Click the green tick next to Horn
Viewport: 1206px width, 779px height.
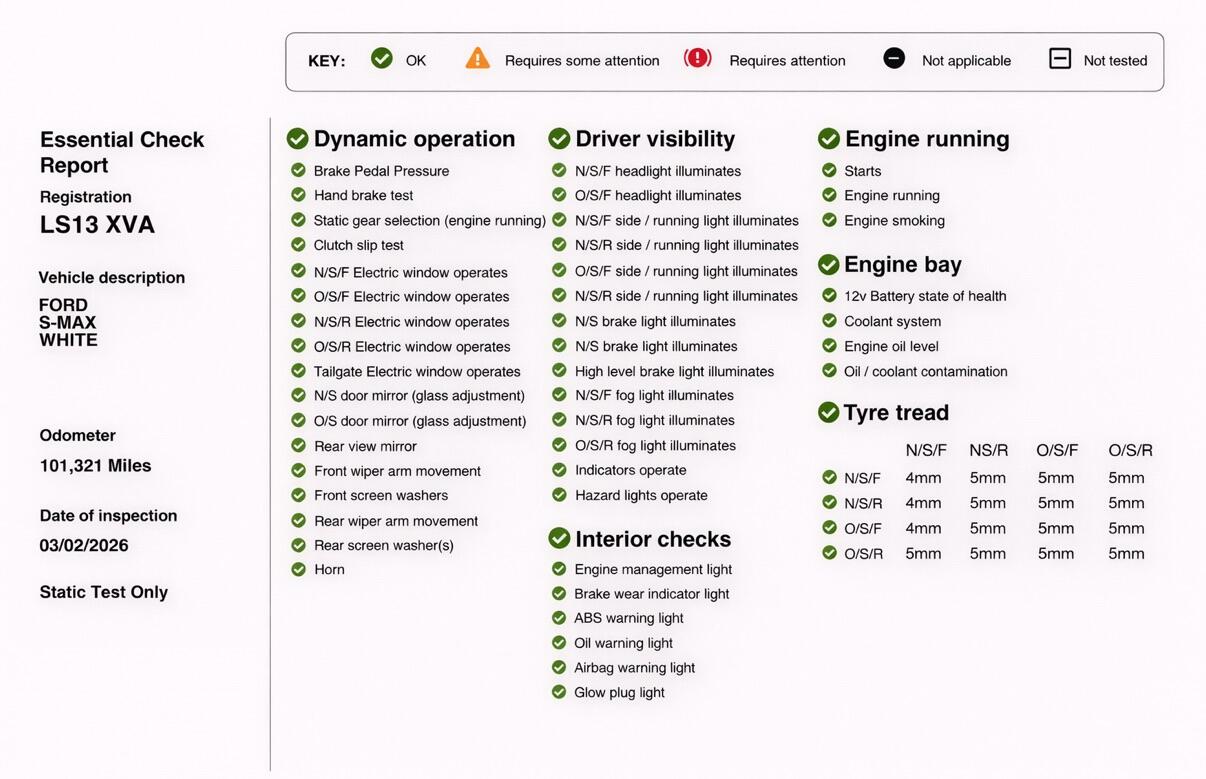pyautogui.click(x=298, y=569)
